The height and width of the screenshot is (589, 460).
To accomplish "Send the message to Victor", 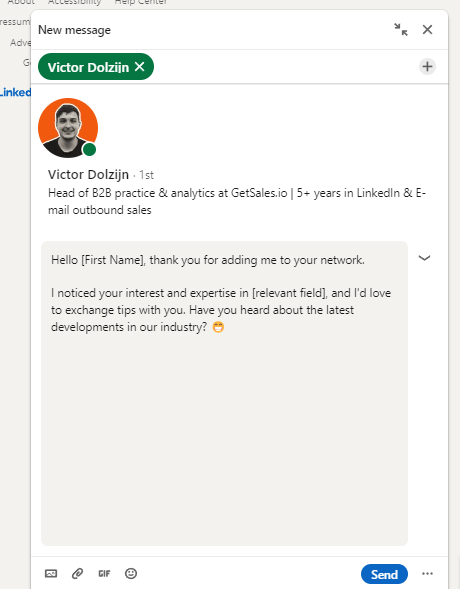I will [x=384, y=574].
